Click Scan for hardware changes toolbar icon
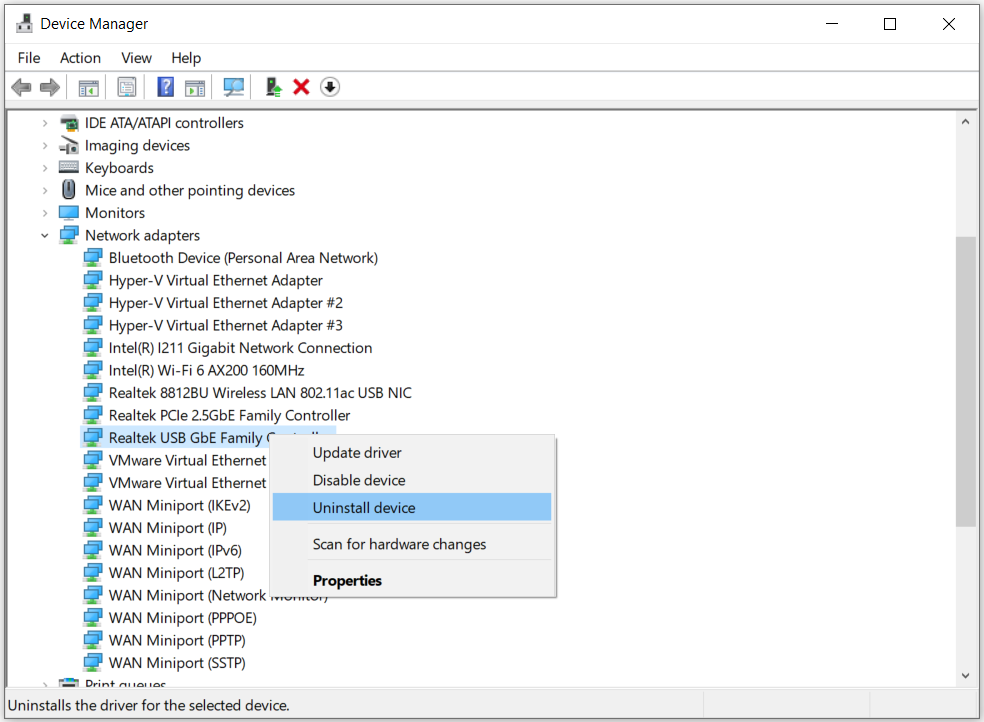 [x=234, y=87]
